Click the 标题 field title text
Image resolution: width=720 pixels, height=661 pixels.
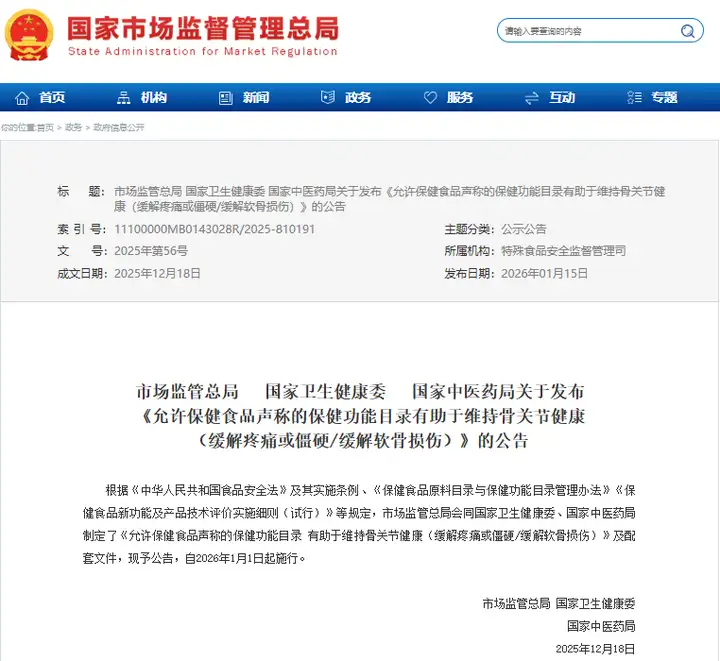[389, 199]
